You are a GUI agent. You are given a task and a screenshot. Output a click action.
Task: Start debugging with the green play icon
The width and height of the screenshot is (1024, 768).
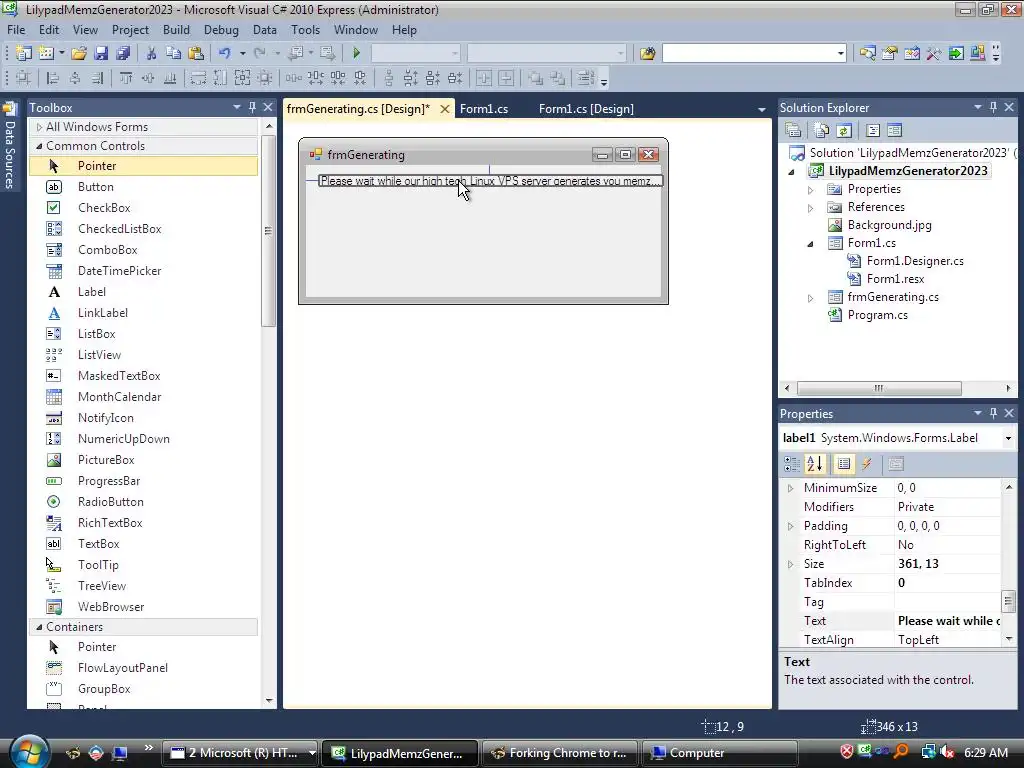point(356,53)
